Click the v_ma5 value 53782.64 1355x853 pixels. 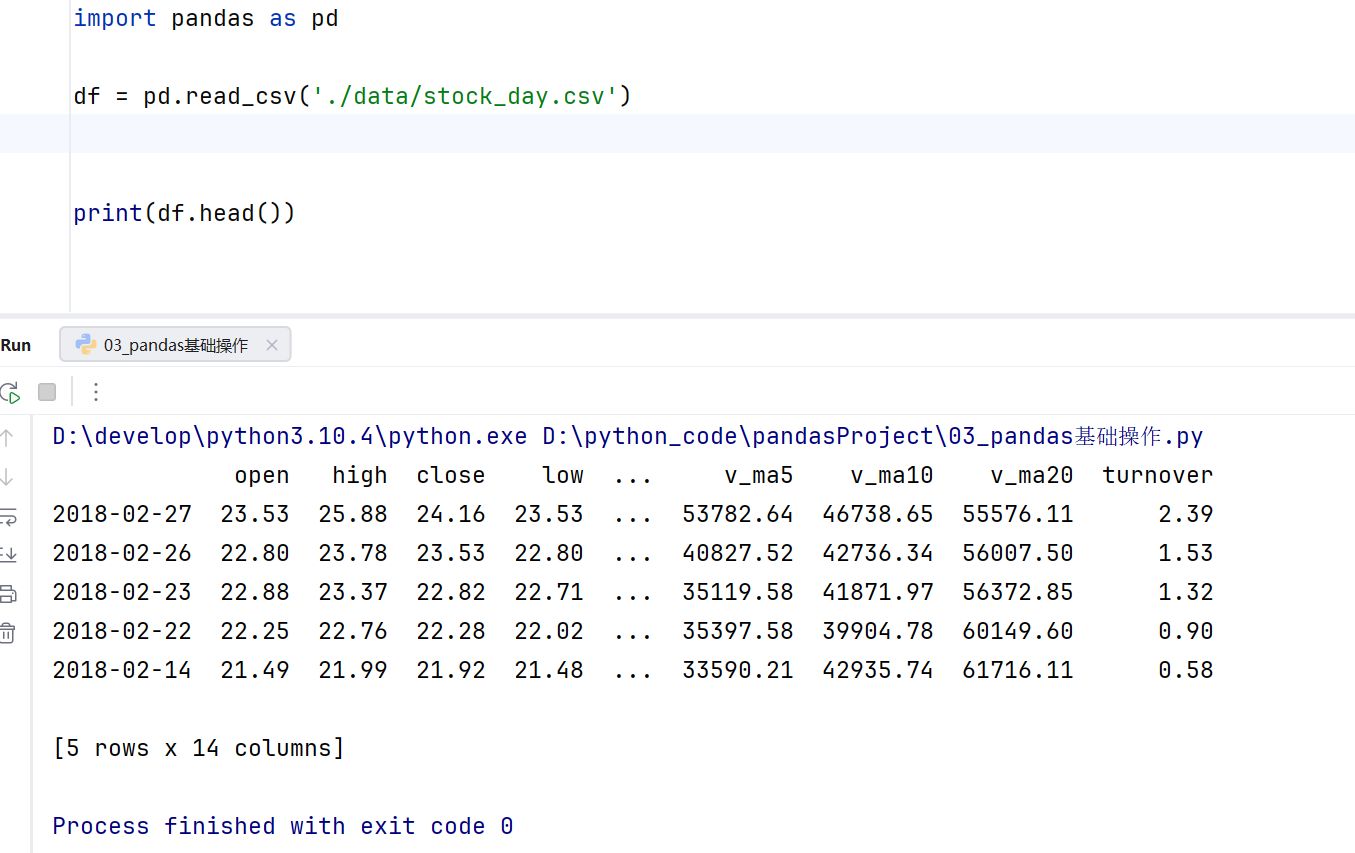738,515
